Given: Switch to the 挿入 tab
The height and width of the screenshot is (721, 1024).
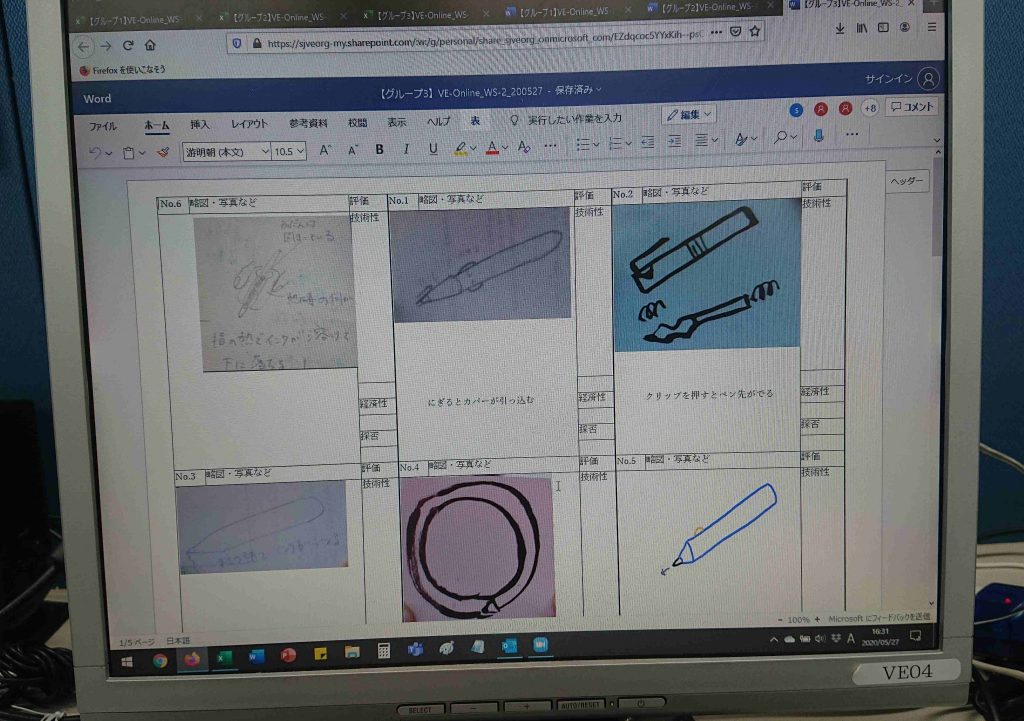Looking at the screenshot, I should (200, 125).
